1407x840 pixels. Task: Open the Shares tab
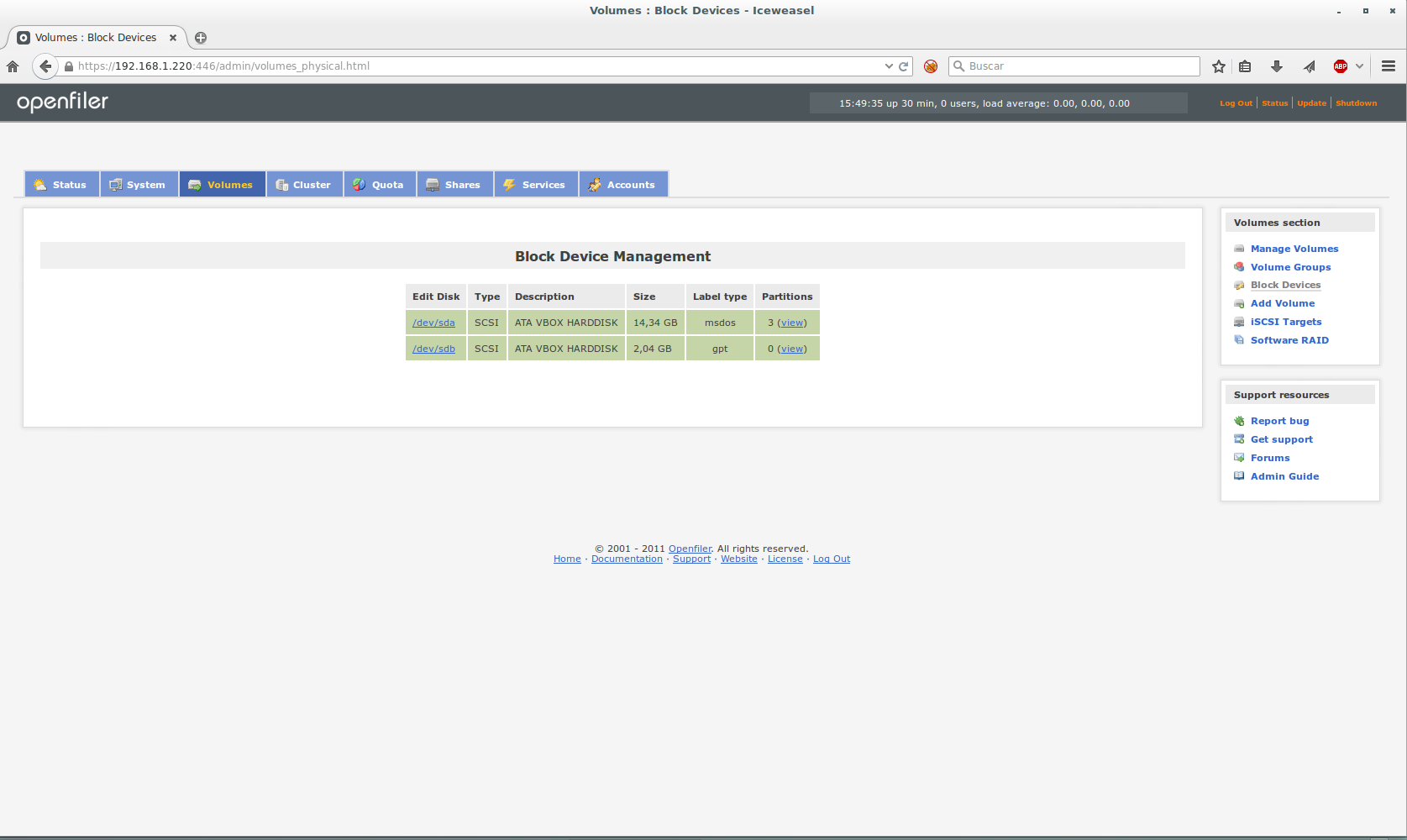tap(454, 185)
